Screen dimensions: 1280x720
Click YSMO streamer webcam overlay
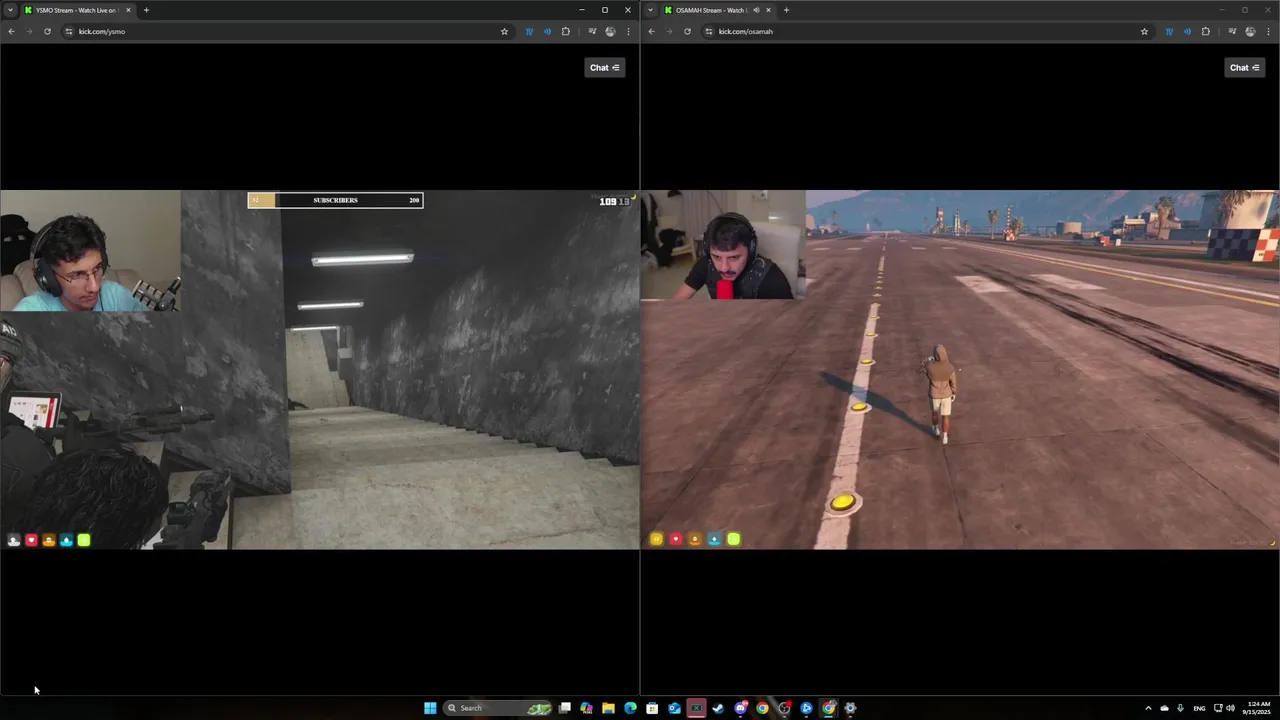click(x=90, y=251)
